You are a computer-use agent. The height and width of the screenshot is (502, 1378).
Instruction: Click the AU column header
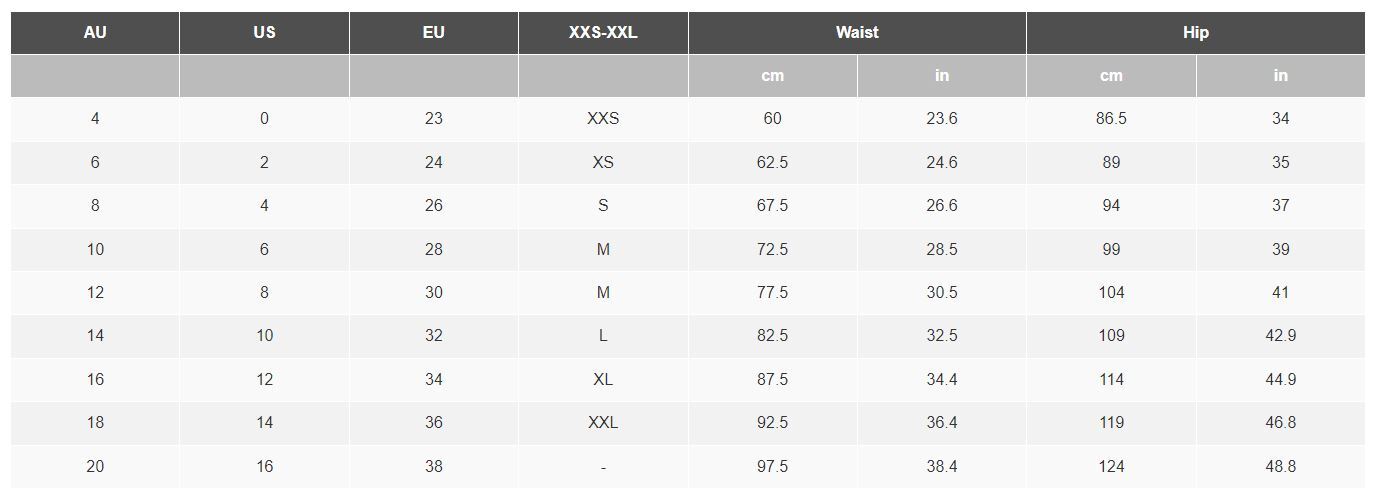[x=95, y=33]
